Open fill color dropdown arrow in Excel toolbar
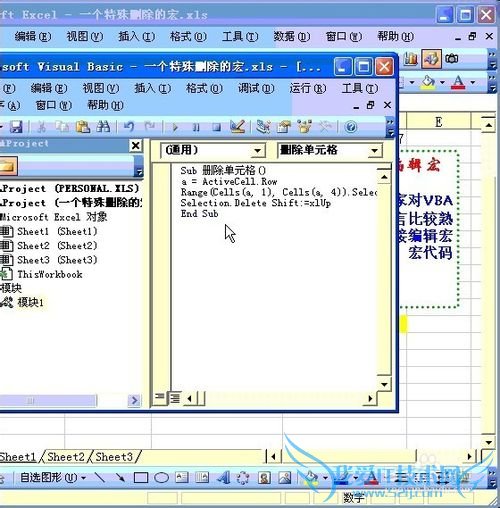This screenshot has width=500, height=508. coord(442,82)
